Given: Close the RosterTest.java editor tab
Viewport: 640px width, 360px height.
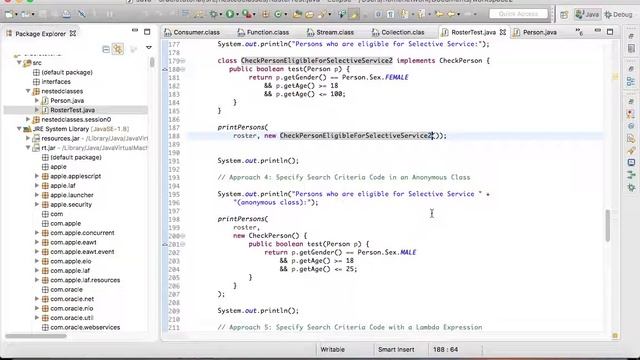Looking at the screenshot, I should coord(503,32).
